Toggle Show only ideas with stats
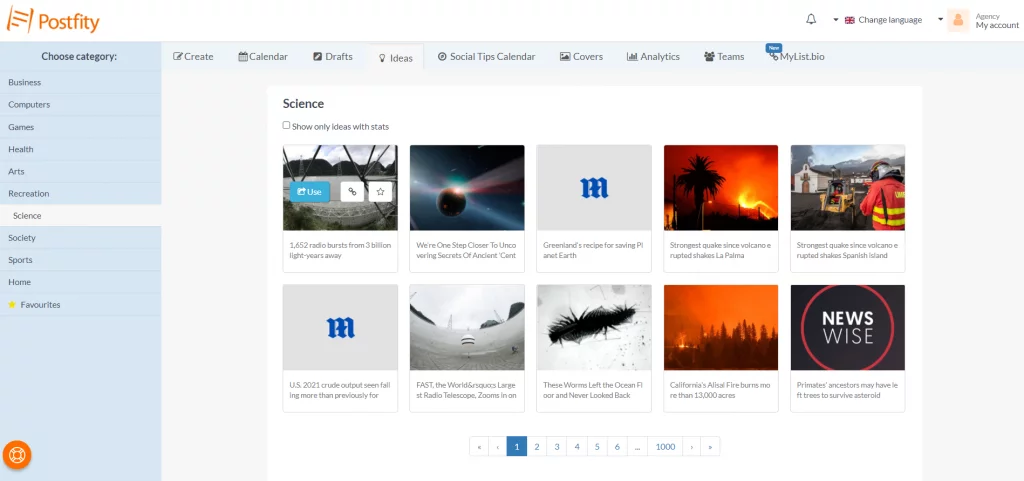 coord(286,125)
